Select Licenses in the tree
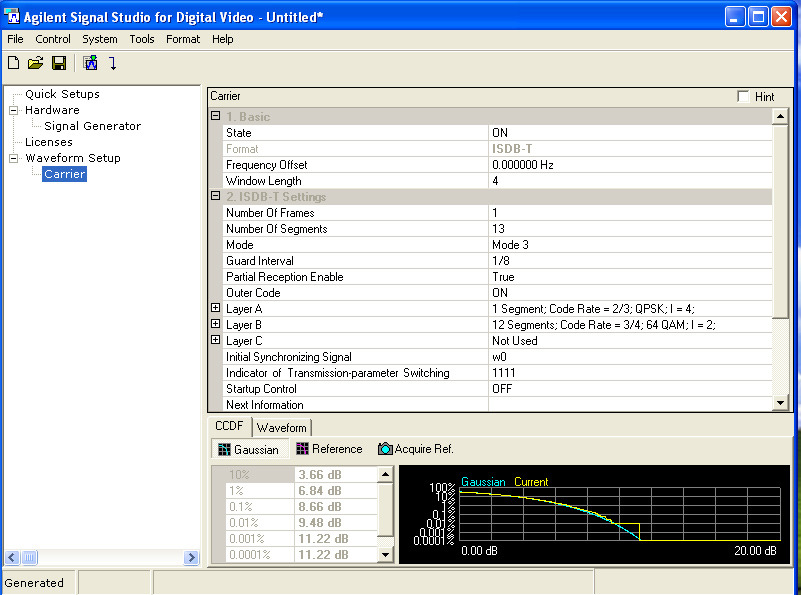 point(49,142)
